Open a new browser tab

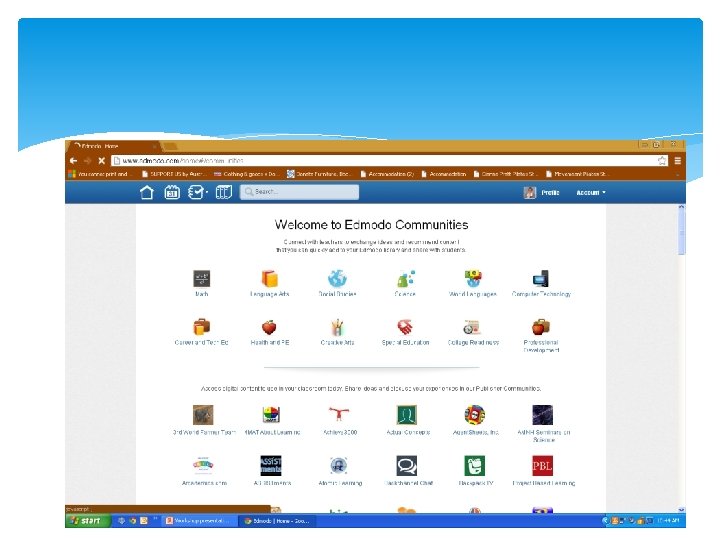(170, 146)
